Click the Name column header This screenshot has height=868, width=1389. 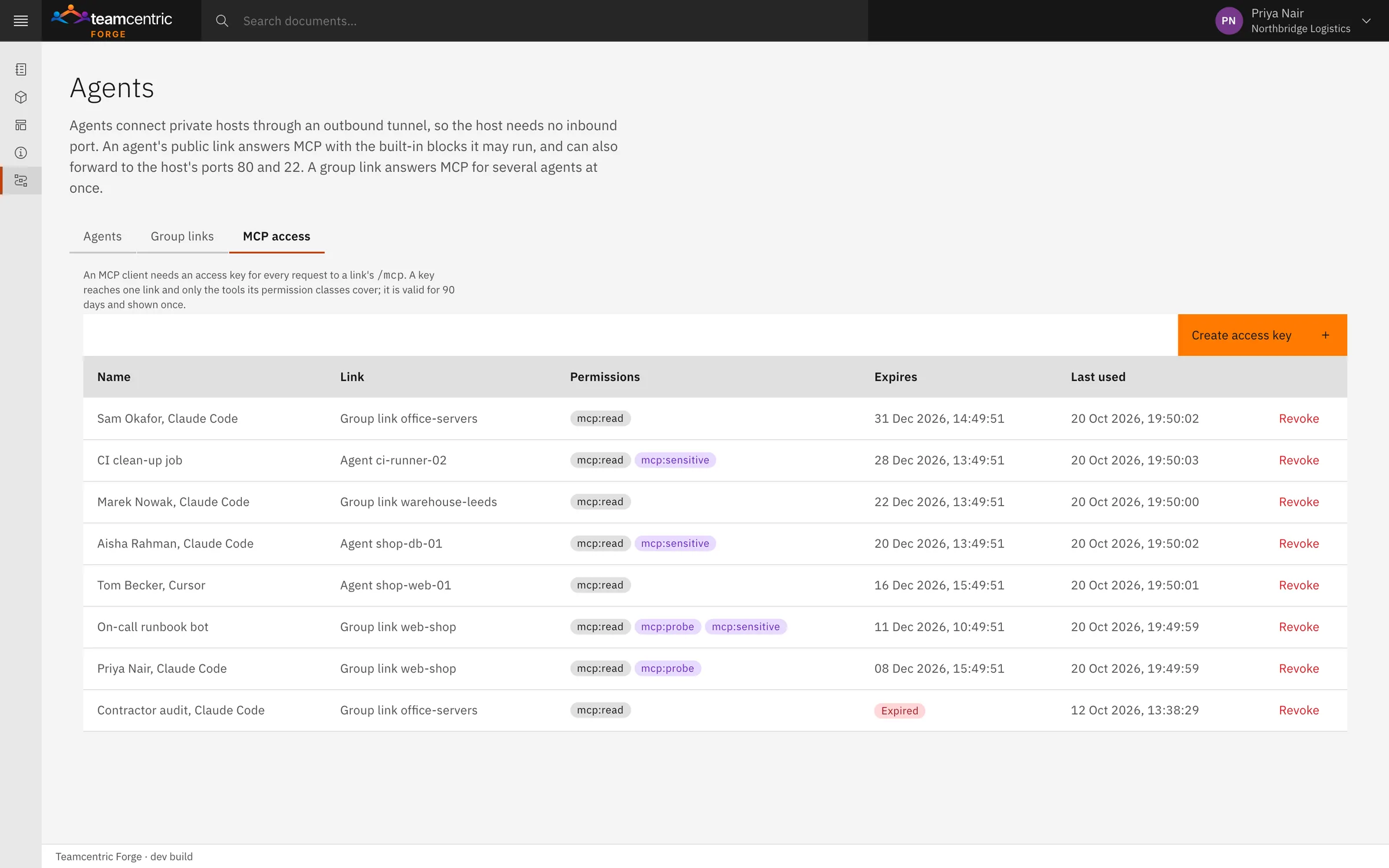tap(114, 377)
